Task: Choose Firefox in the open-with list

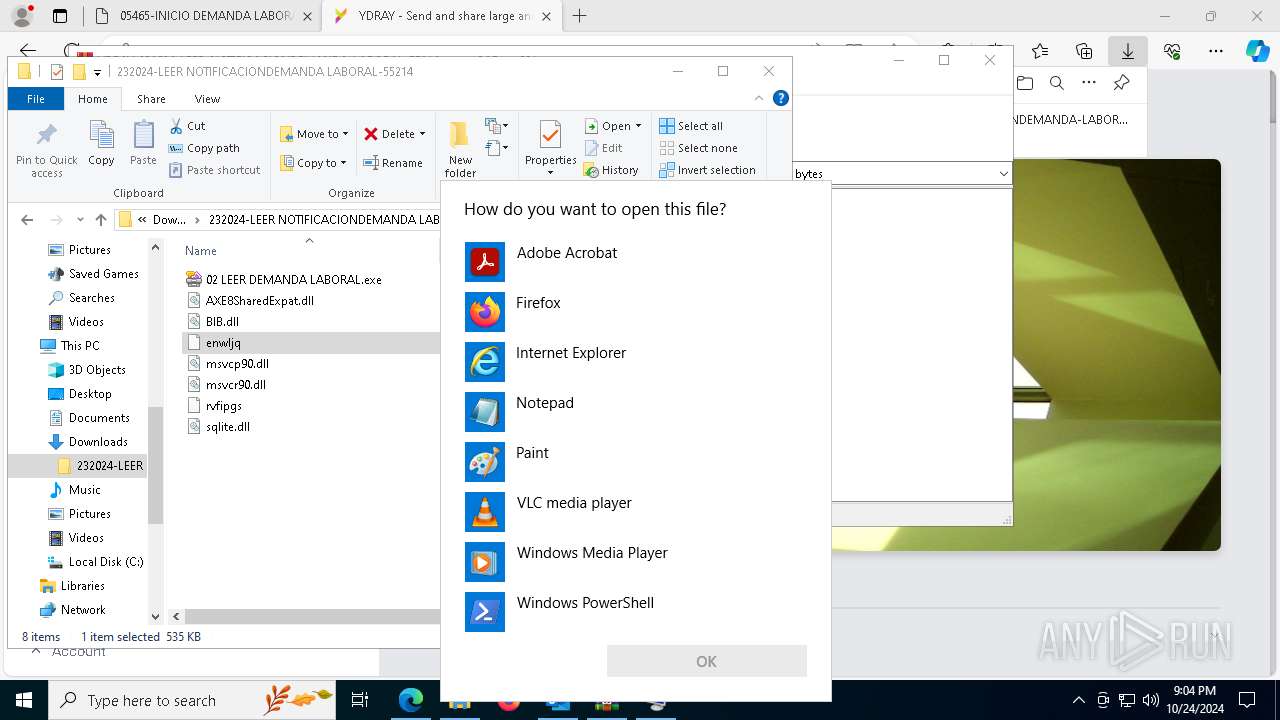Action: click(x=636, y=312)
